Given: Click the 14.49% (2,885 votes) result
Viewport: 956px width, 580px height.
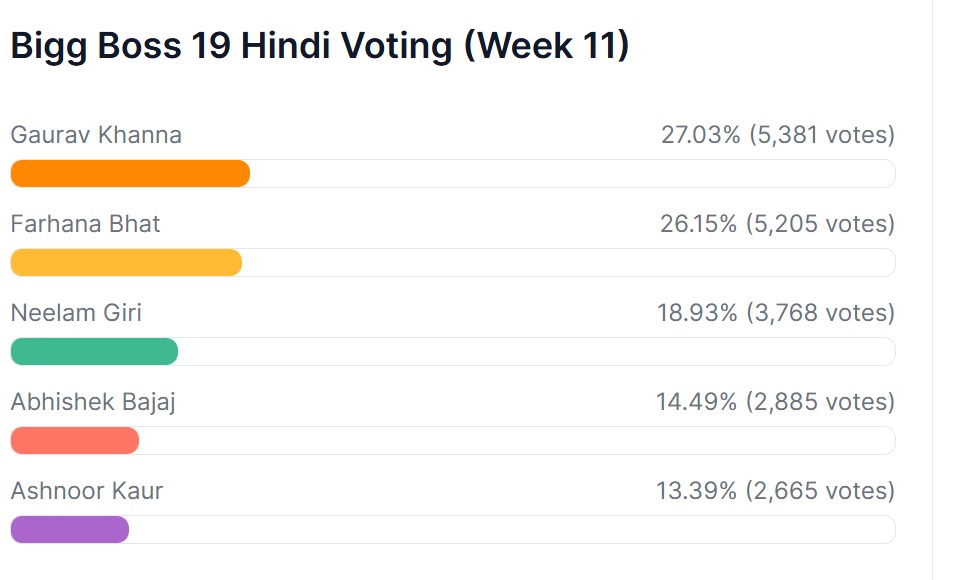Looking at the screenshot, I should coord(775,402).
